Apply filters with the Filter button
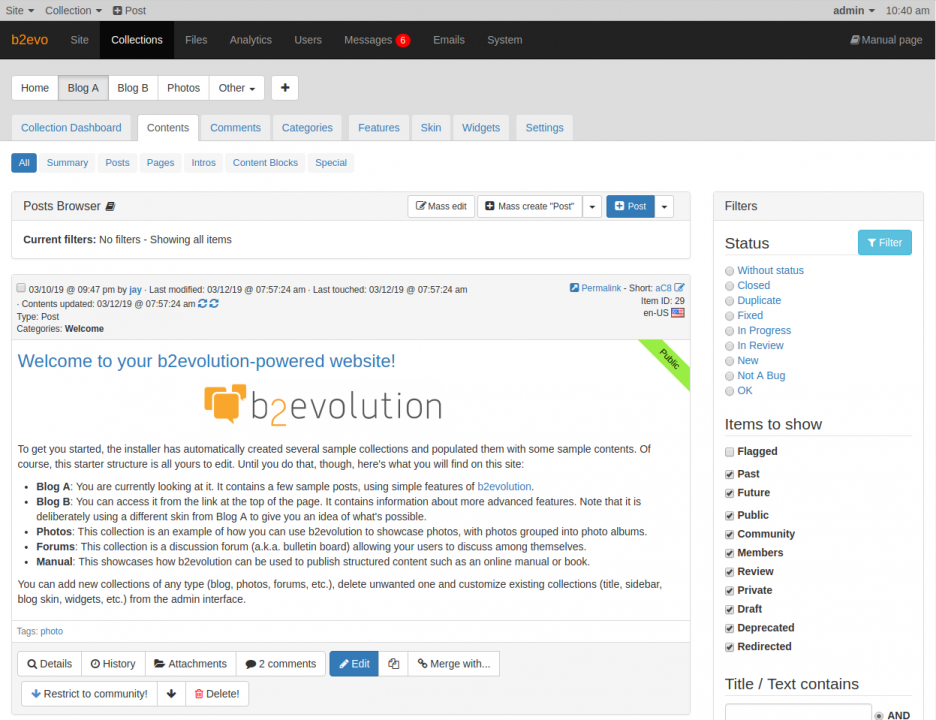 885,242
